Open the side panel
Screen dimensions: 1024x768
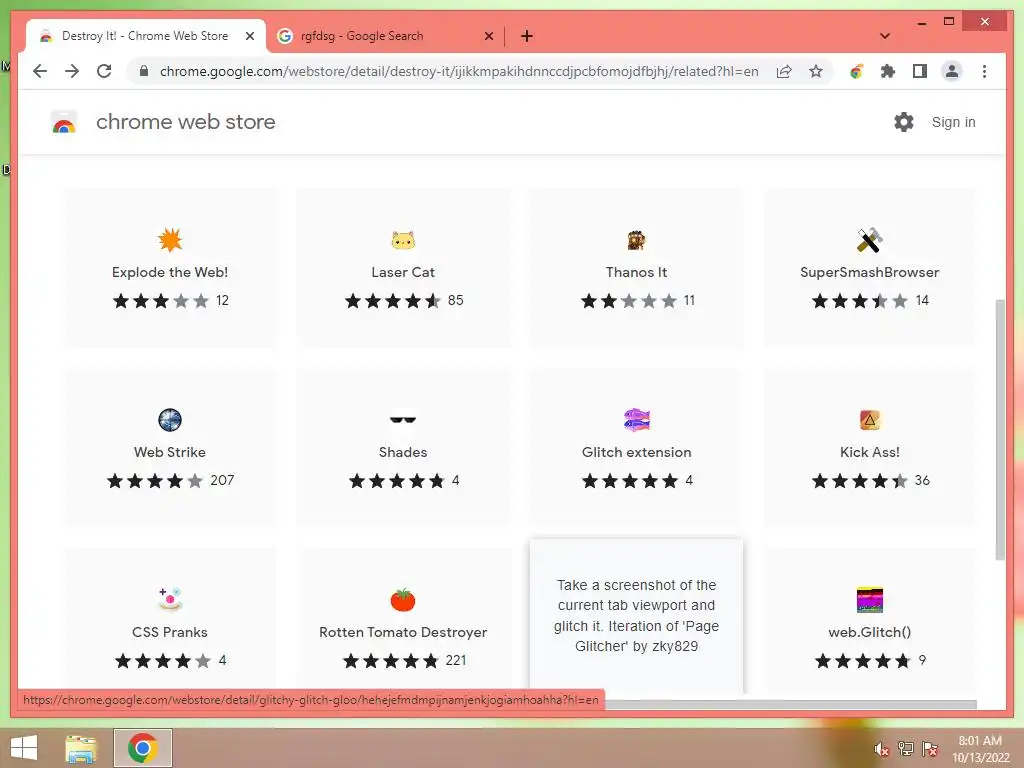click(x=920, y=71)
